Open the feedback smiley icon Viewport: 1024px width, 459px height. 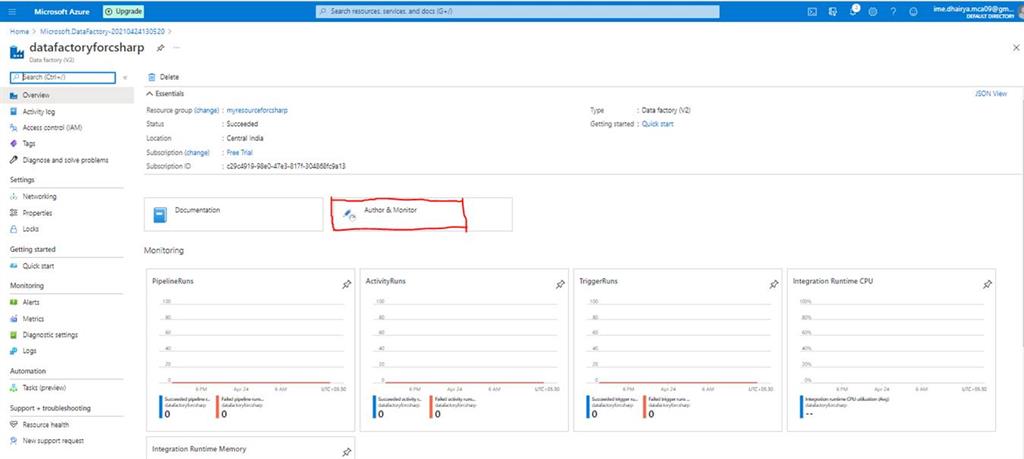[x=913, y=12]
